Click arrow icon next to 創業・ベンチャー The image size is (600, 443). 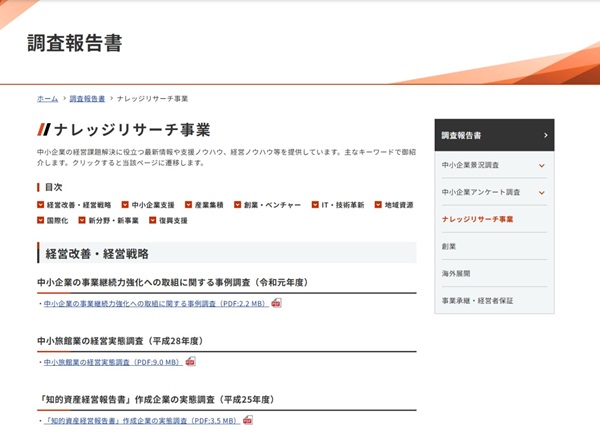[x=237, y=205]
